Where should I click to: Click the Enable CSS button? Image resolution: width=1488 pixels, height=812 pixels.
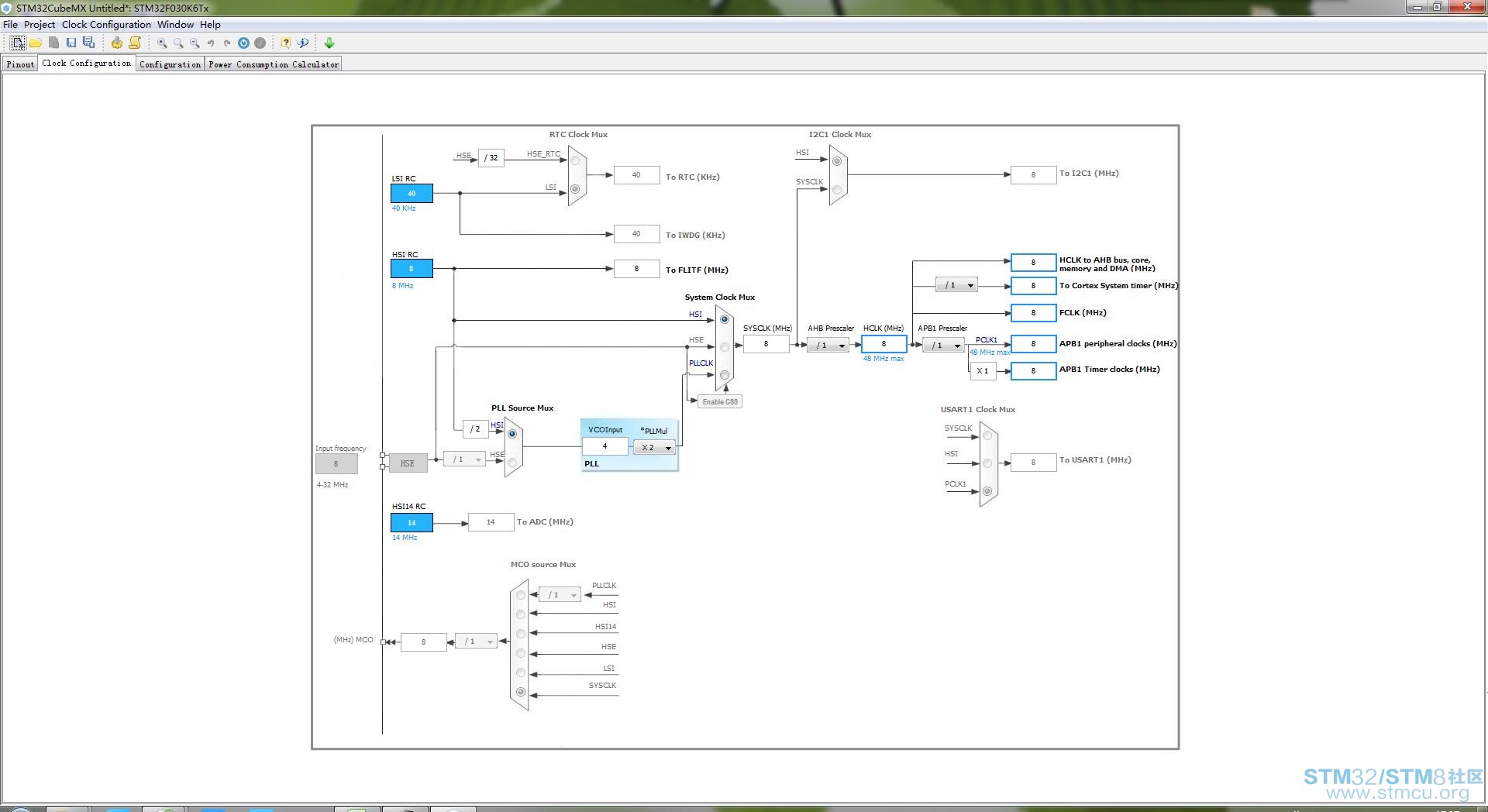pyautogui.click(x=720, y=401)
